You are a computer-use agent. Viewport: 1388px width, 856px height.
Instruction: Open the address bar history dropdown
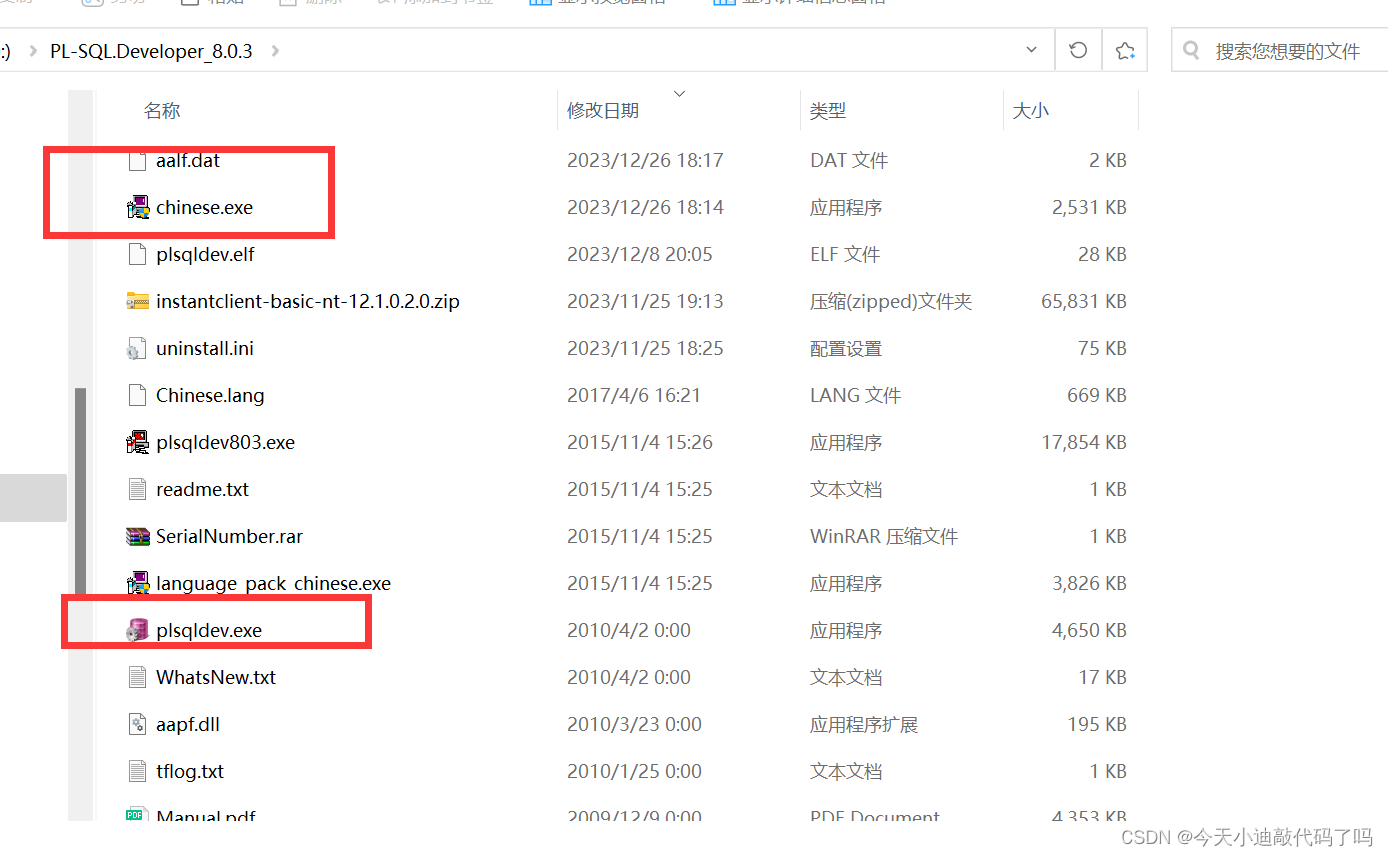click(x=1032, y=50)
